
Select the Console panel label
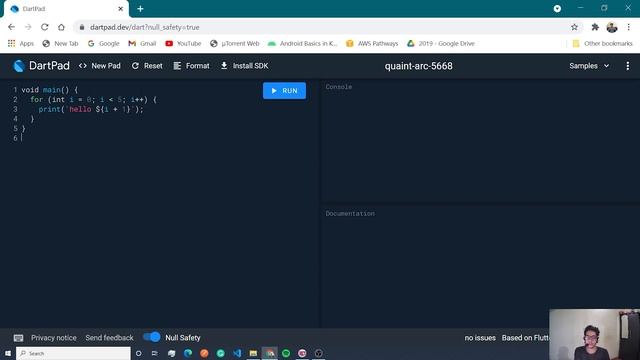(x=339, y=87)
